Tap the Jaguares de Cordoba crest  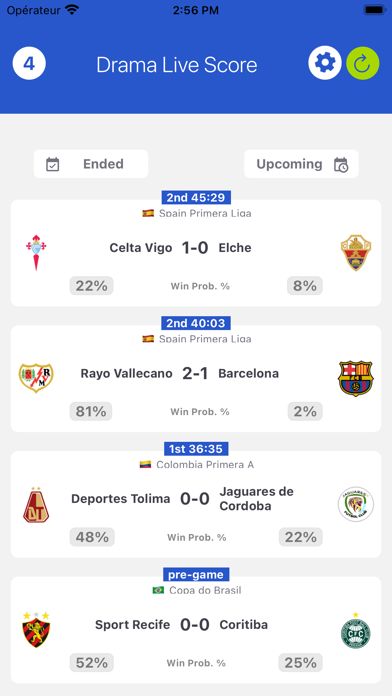[356, 504]
